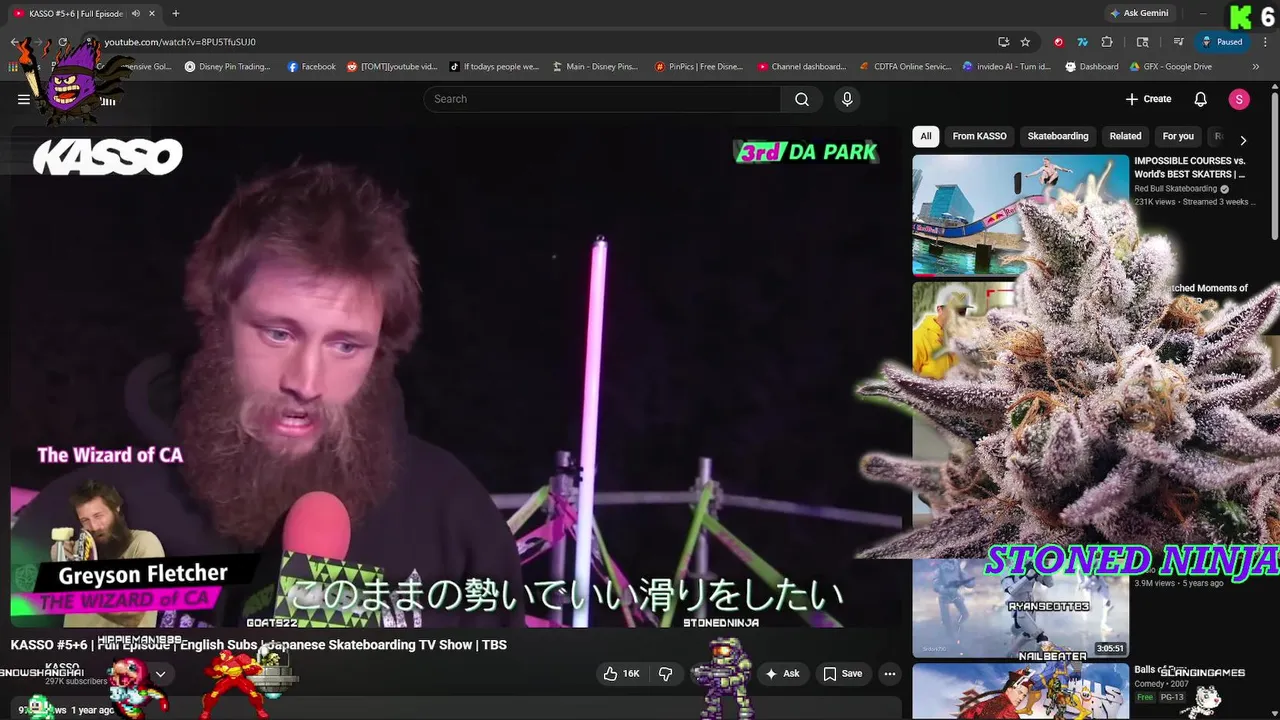1280x720 pixels.
Task: Open IMPOSSIBLE COURSES video thumbnail
Action: click(1020, 215)
